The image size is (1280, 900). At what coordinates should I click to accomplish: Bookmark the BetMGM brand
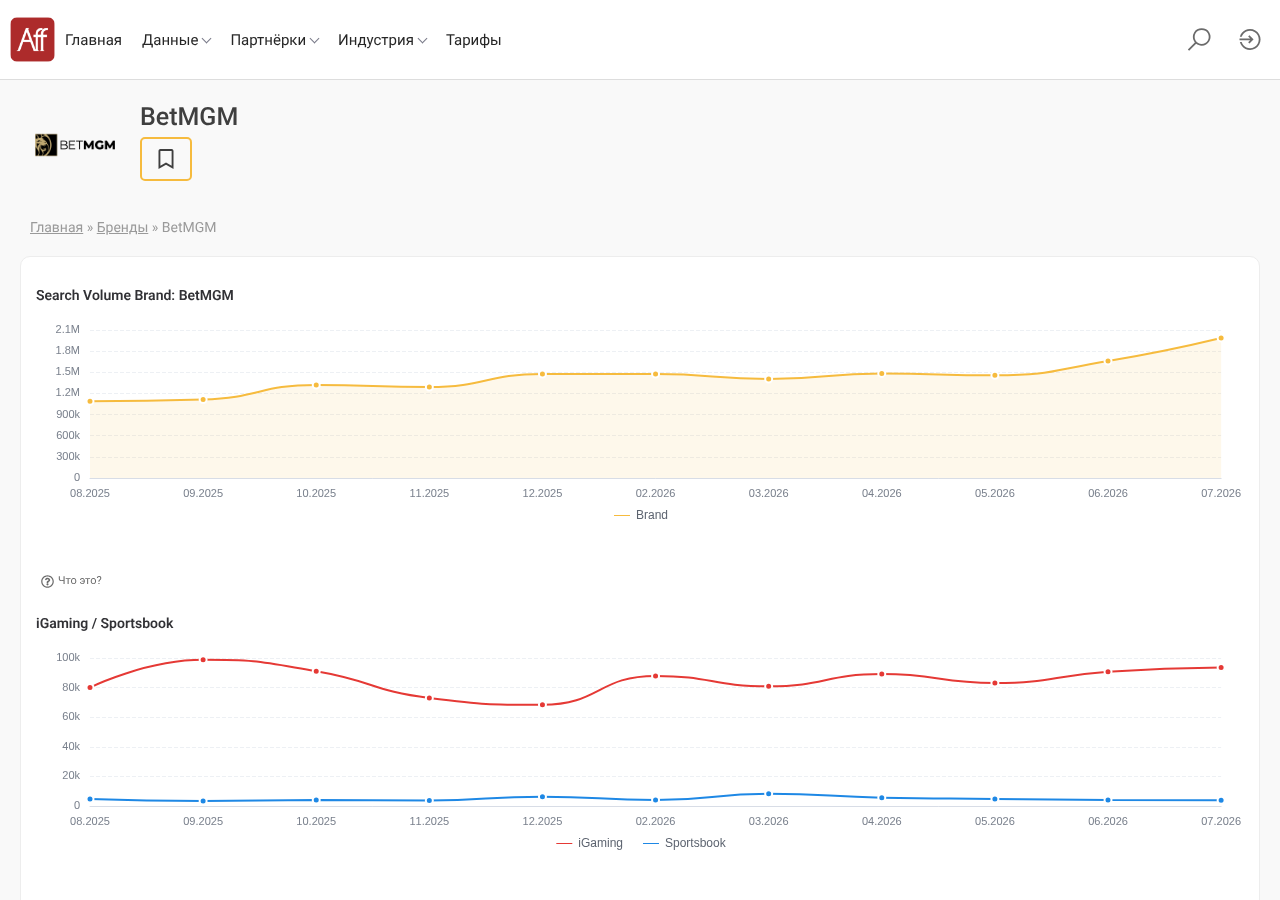(x=166, y=159)
